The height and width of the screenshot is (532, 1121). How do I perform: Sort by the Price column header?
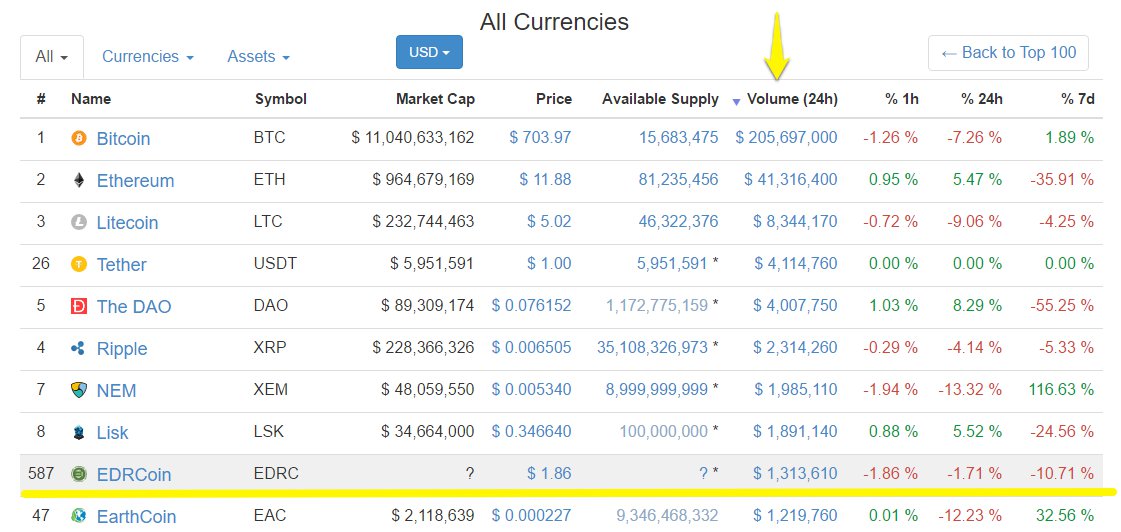pos(554,99)
